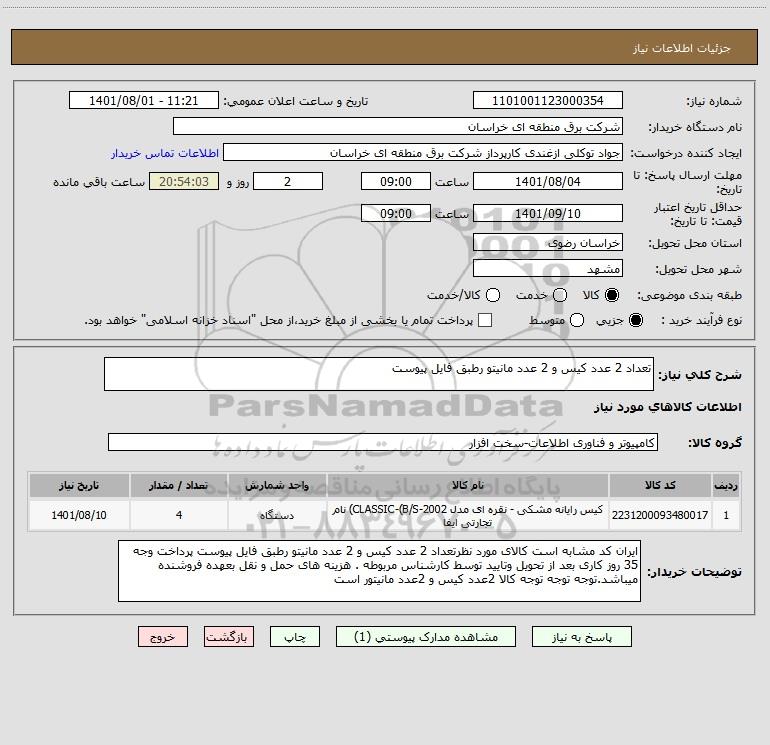Image resolution: width=770 pixels, height=745 pixels.
Task: Click the جزئیات اطلاعات نیاز page header
Action: click(682, 48)
